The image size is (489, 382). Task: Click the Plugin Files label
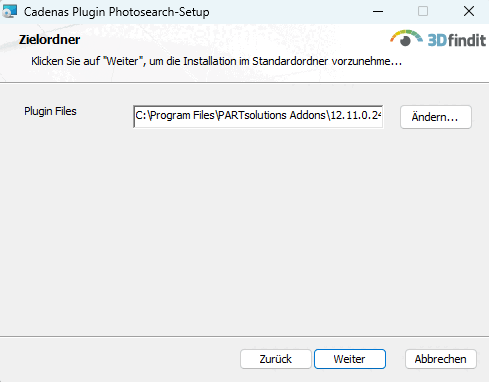(50, 111)
